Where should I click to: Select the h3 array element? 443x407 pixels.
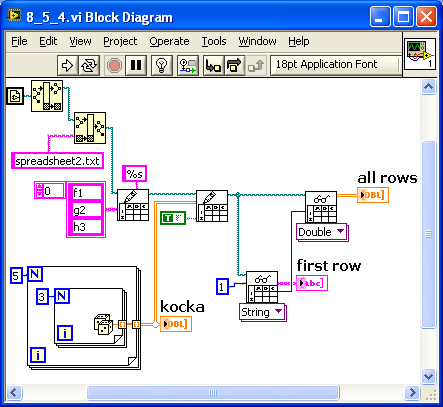[86, 227]
